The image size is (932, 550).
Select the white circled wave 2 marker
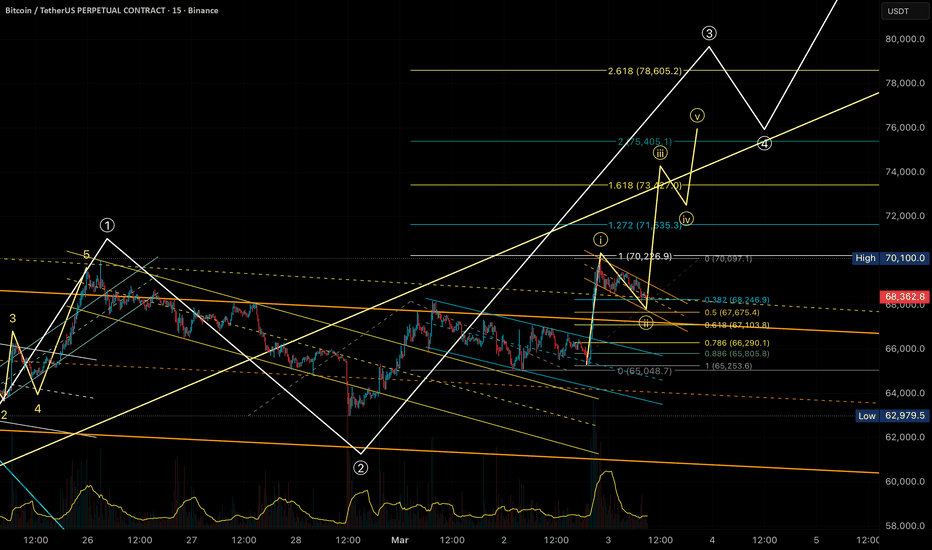(x=360, y=466)
